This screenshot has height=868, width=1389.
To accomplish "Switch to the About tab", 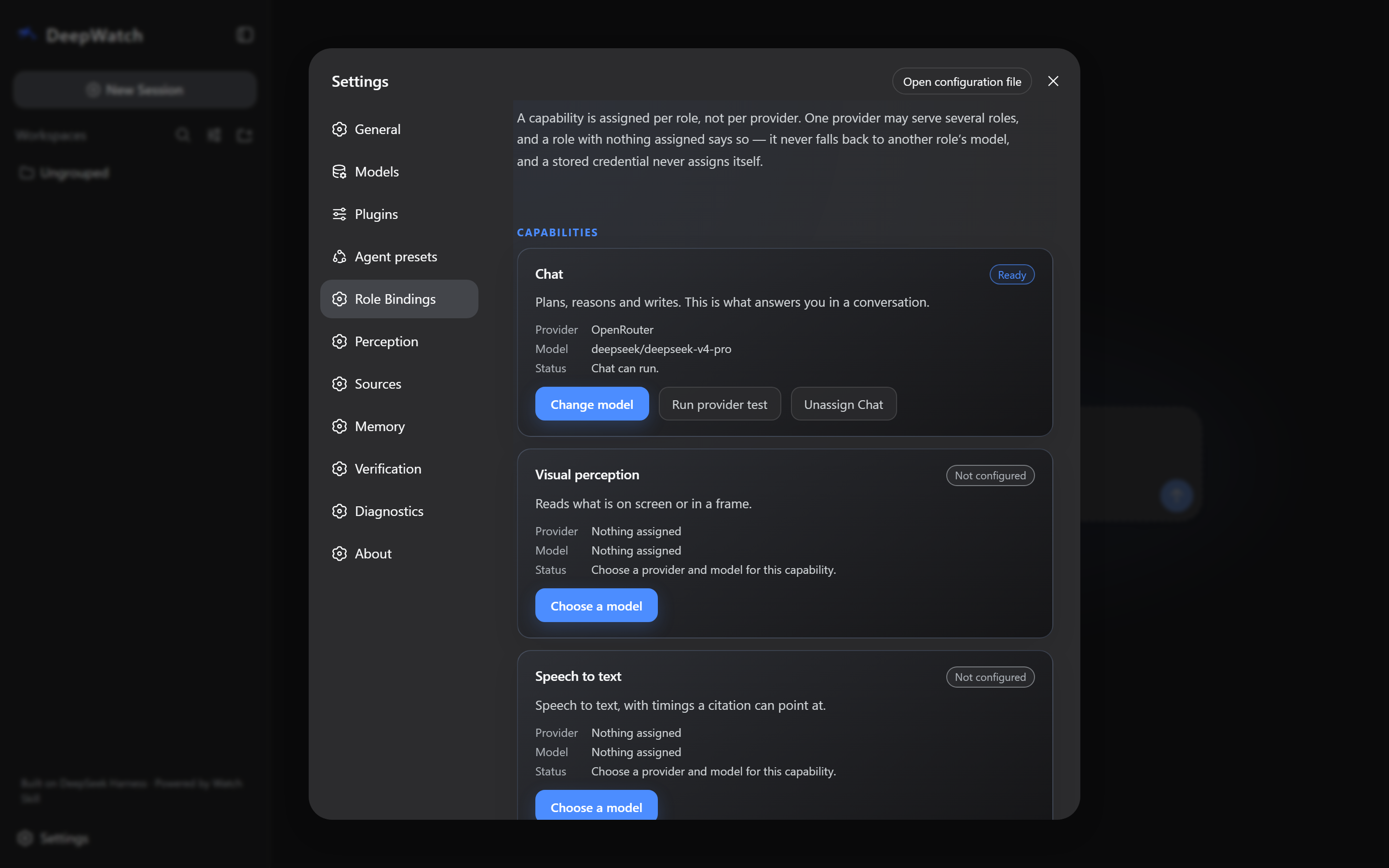I will point(399,554).
